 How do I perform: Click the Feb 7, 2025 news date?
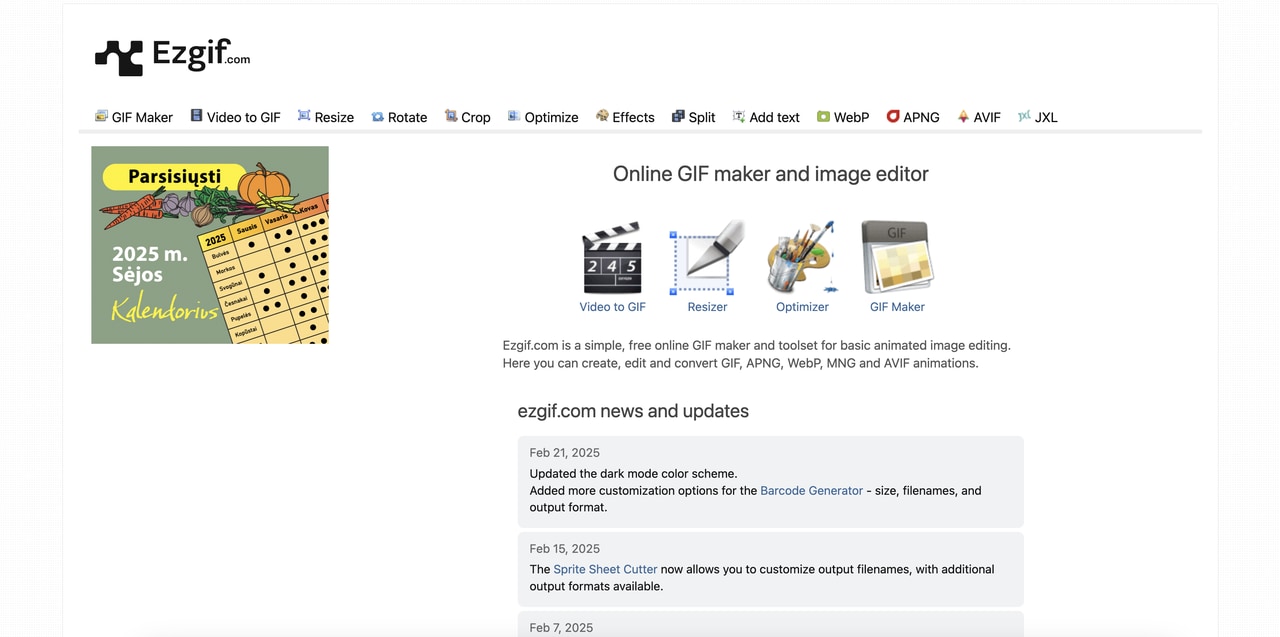pos(561,628)
